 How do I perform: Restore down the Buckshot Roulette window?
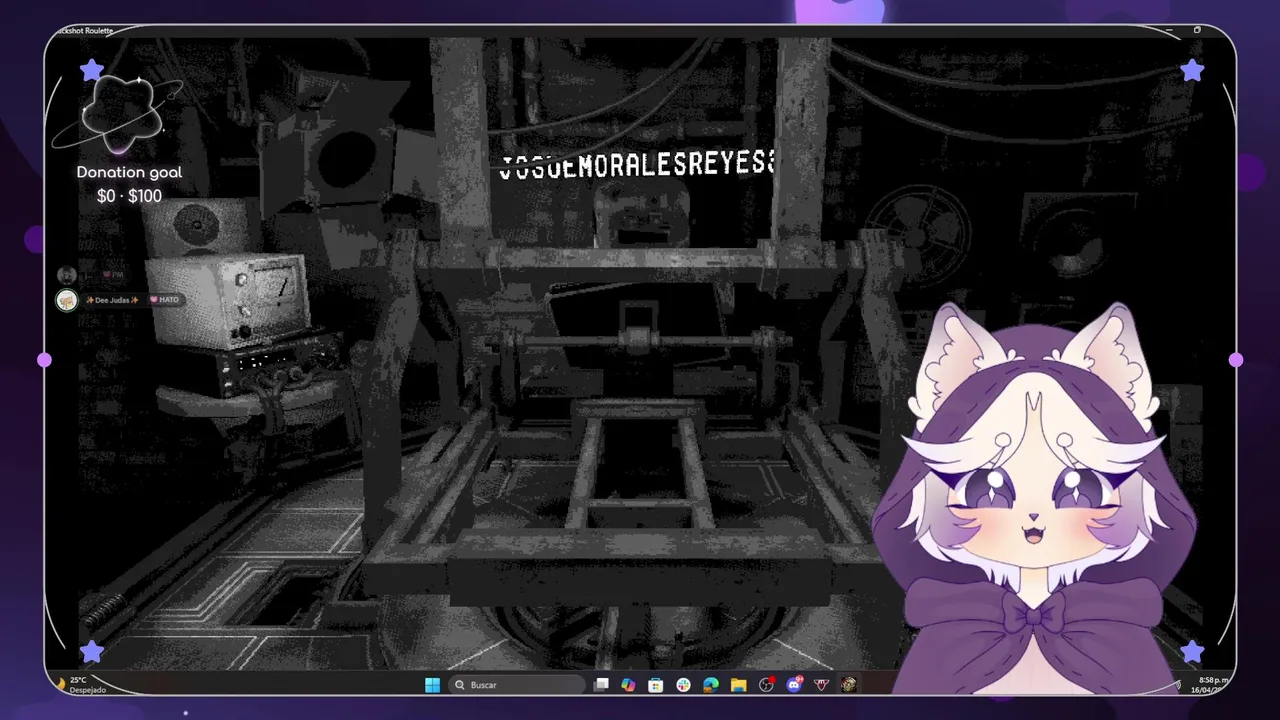click(1197, 30)
